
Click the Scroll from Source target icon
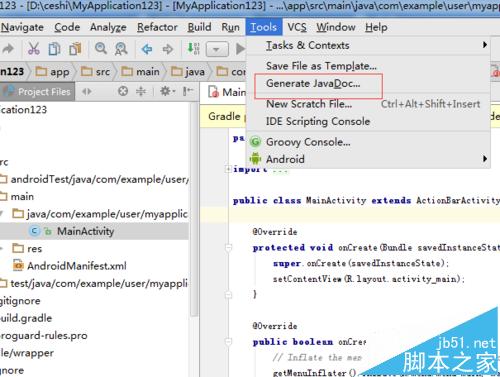click(123, 91)
